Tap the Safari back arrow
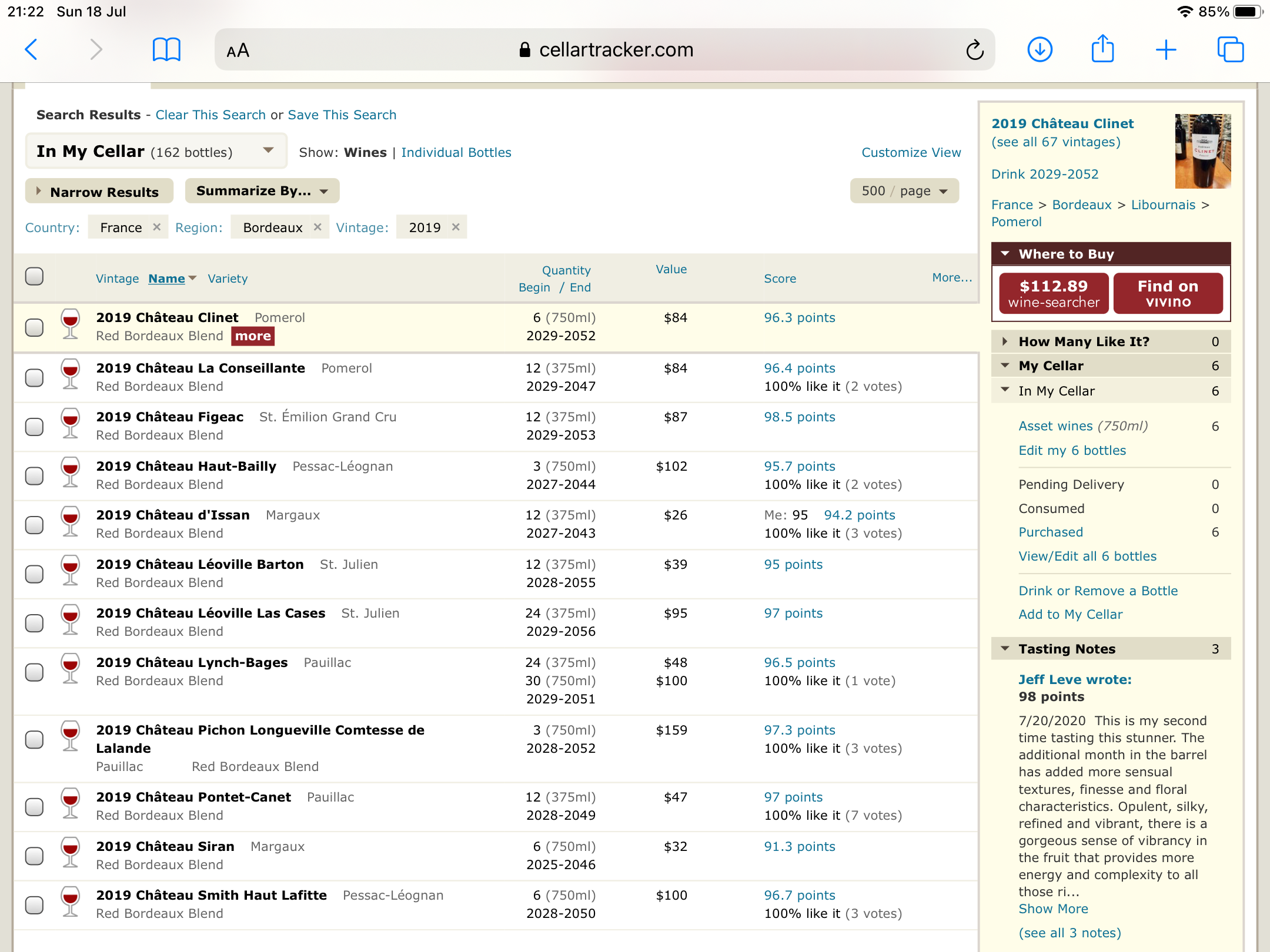1270x952 pixels. click(x=32, y=50)
